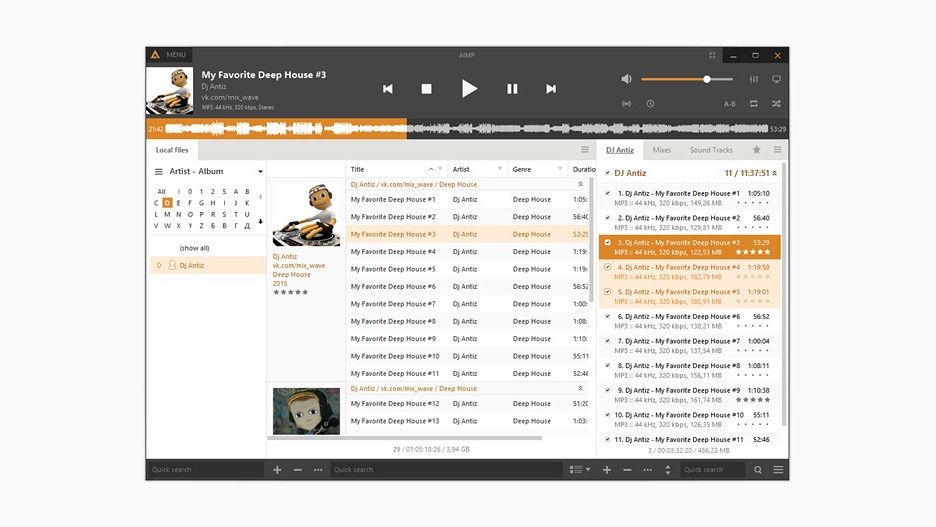Select My Favorite Deep House #12 row
936x527 pixels.
click(x=467, y=403)
